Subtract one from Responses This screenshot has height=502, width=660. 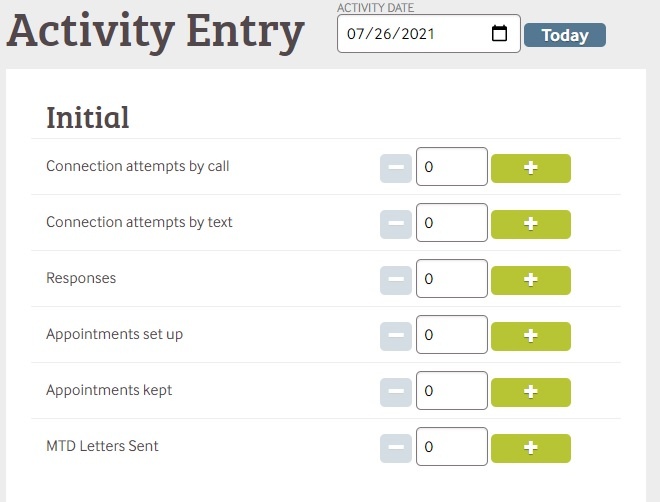coord(396,280)
